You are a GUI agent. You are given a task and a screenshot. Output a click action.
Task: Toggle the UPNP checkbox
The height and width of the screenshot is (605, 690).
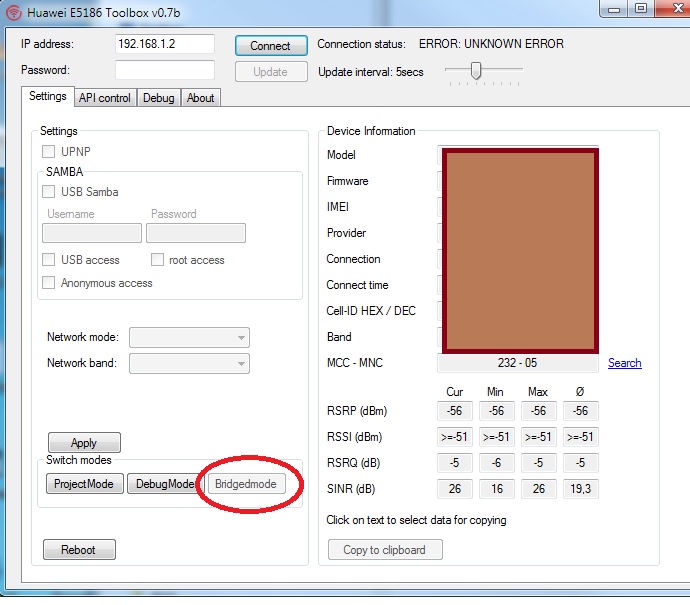48,152
